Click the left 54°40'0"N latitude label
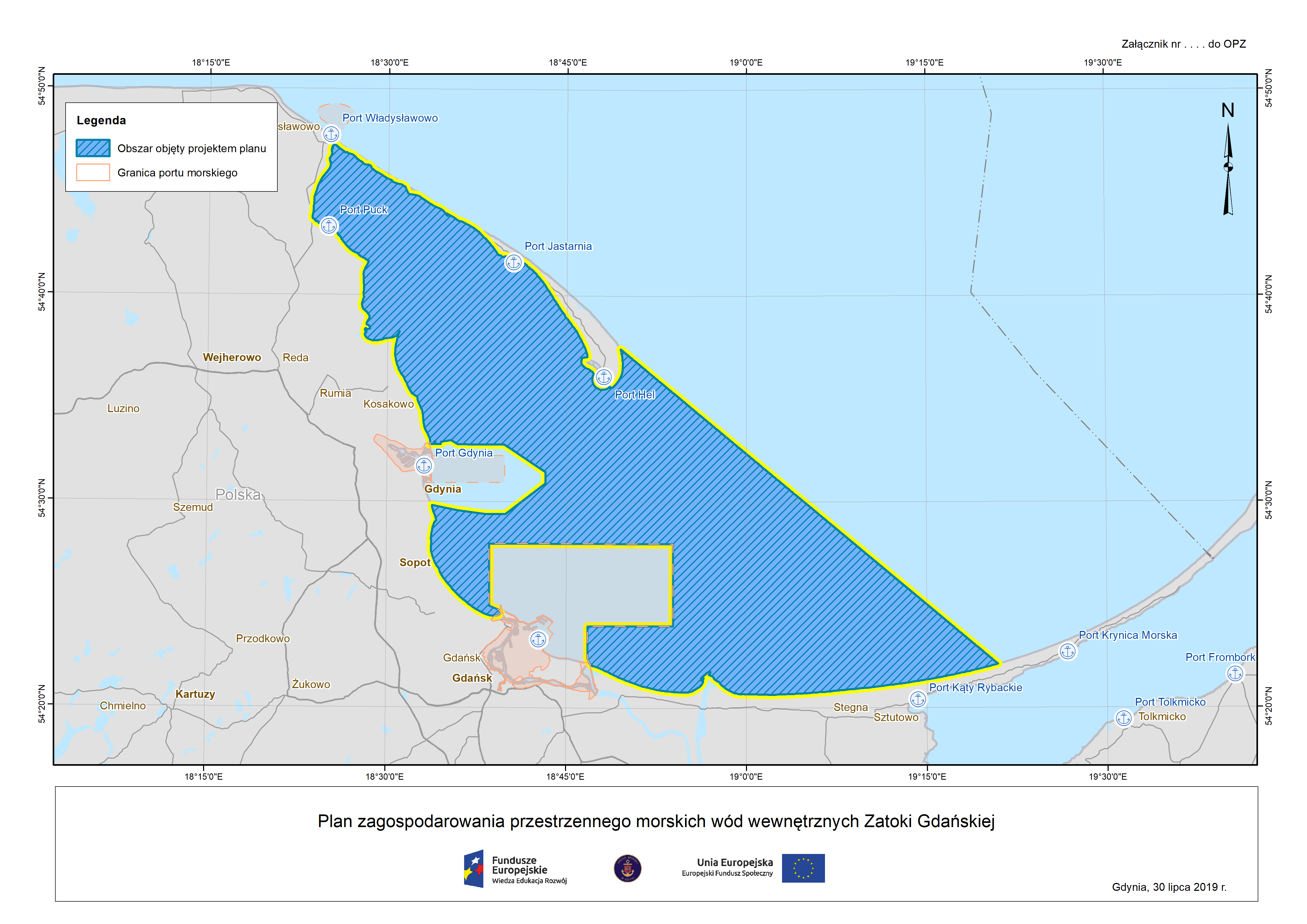 [42, 292]
